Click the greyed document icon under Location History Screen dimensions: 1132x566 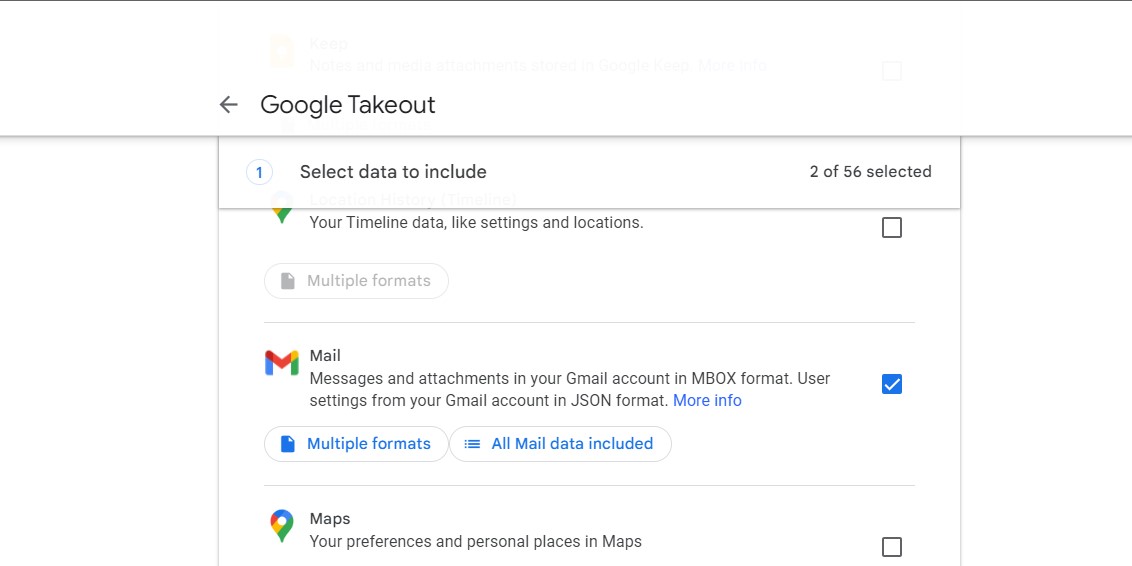coord(288,281)
